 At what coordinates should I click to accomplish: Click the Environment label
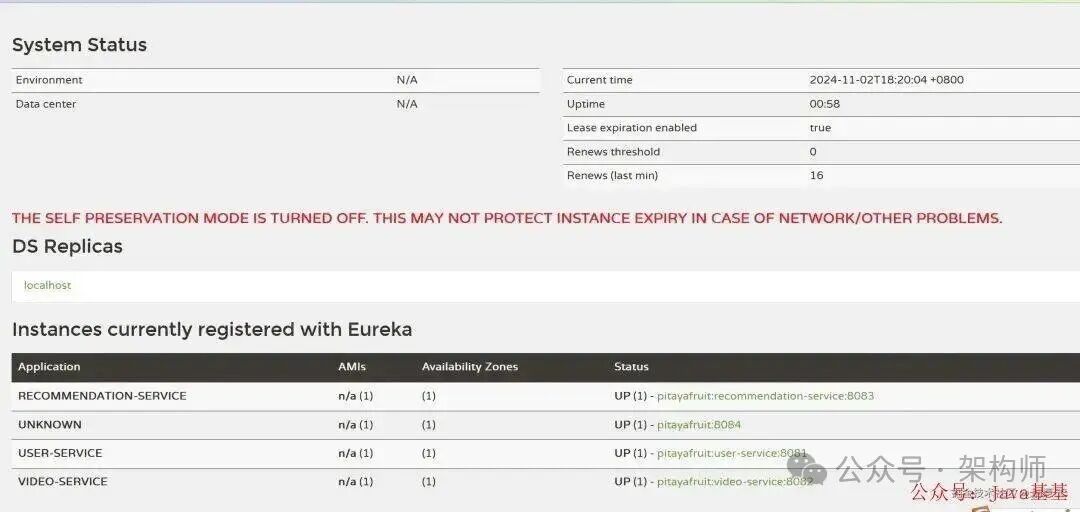(49, 80)
